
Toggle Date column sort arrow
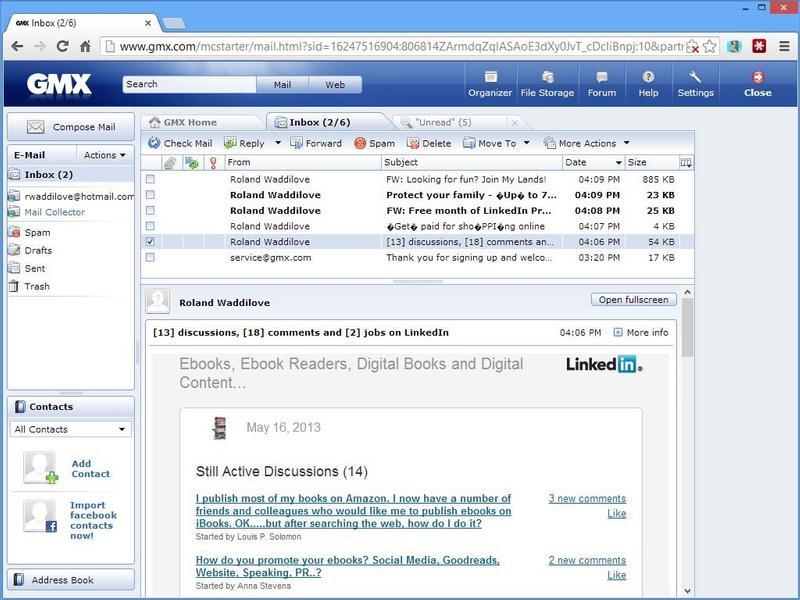618,163
